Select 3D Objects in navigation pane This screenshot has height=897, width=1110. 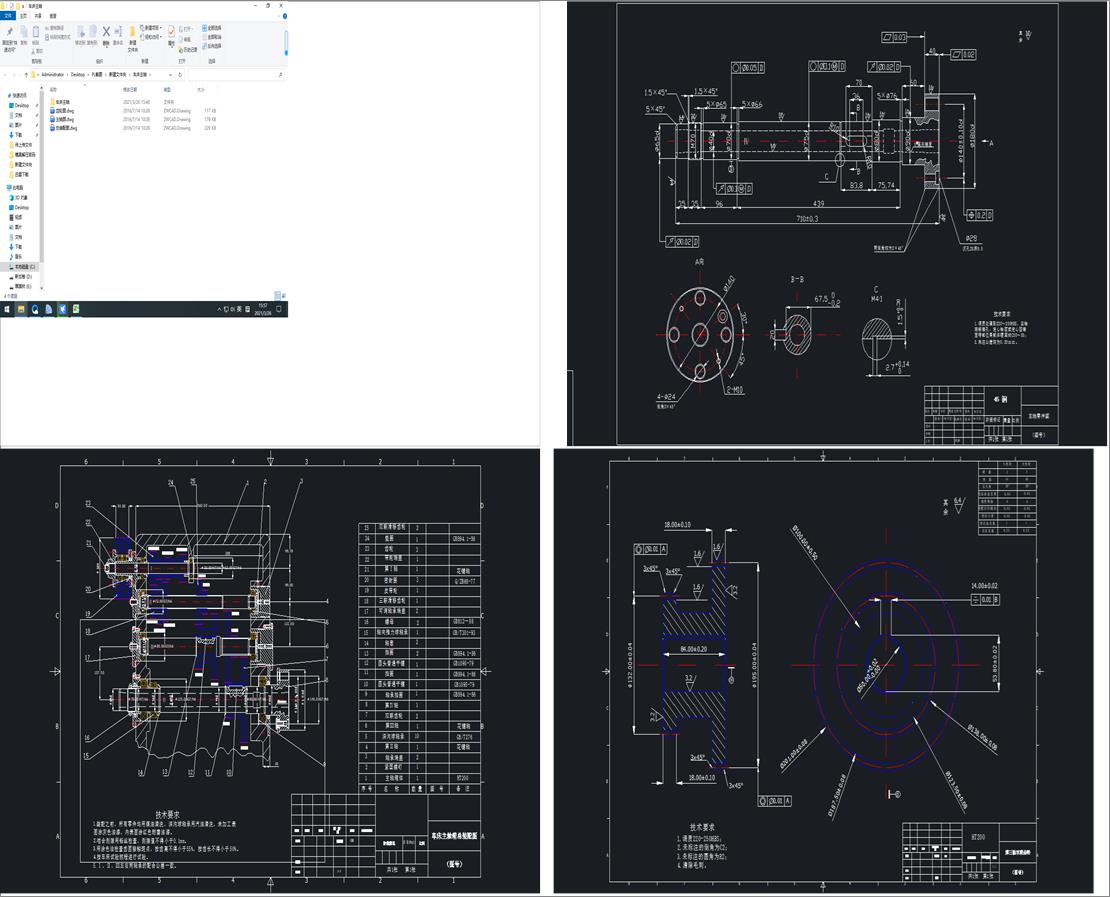[20, 198]
